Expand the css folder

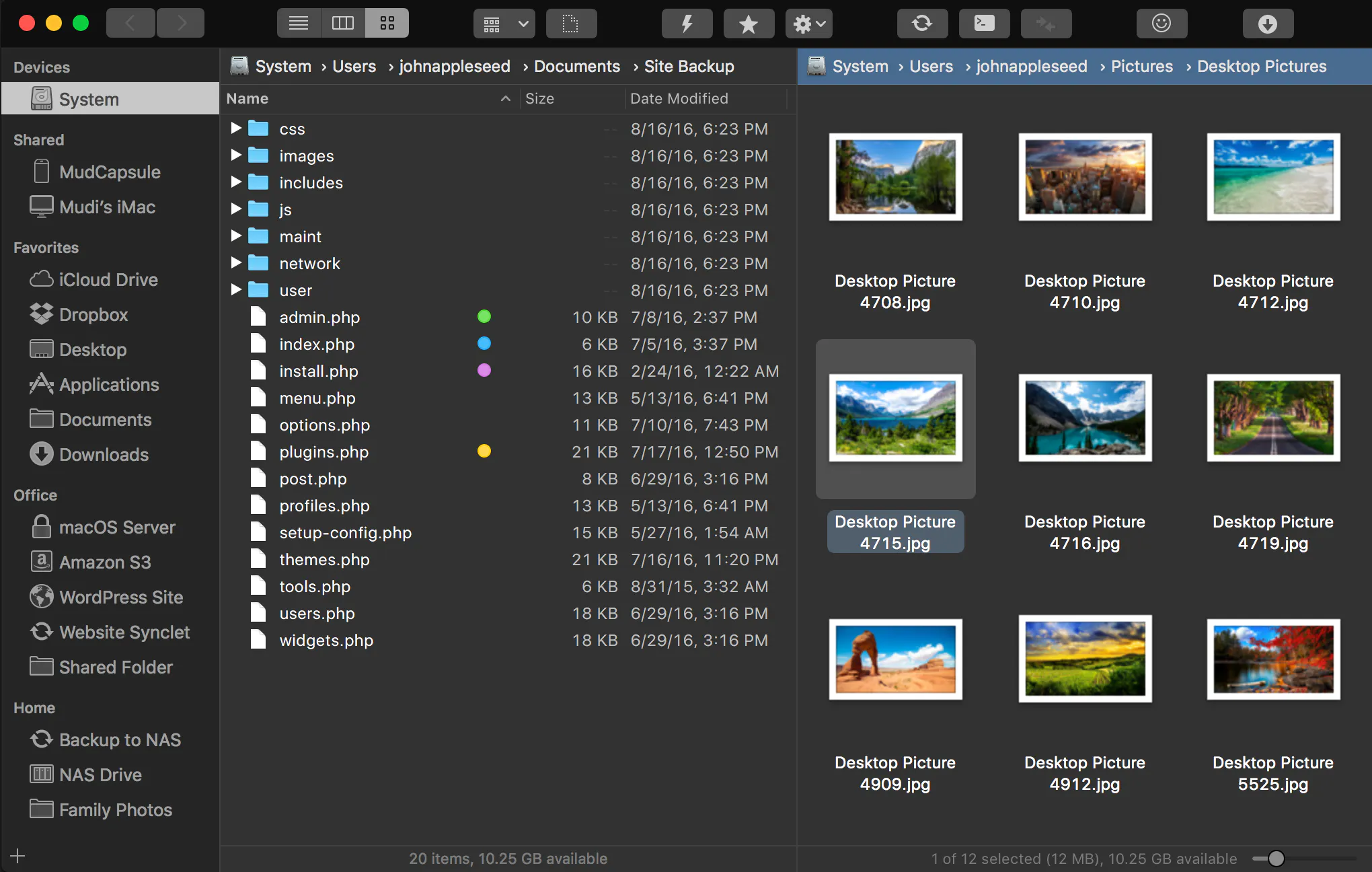[x=236, y=128]
